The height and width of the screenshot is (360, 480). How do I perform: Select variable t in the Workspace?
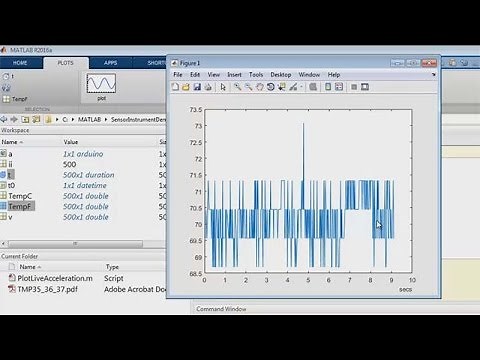(9, 175)
